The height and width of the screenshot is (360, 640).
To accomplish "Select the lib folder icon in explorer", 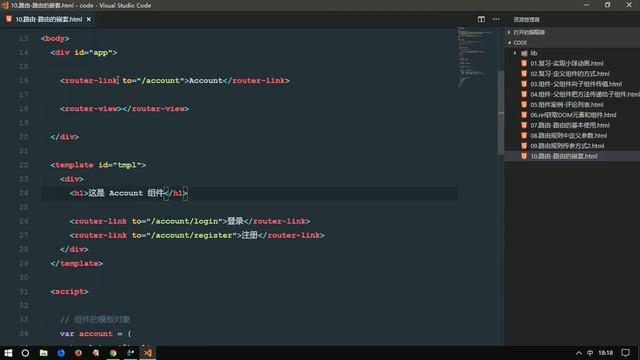I will [x=524, y=53].
